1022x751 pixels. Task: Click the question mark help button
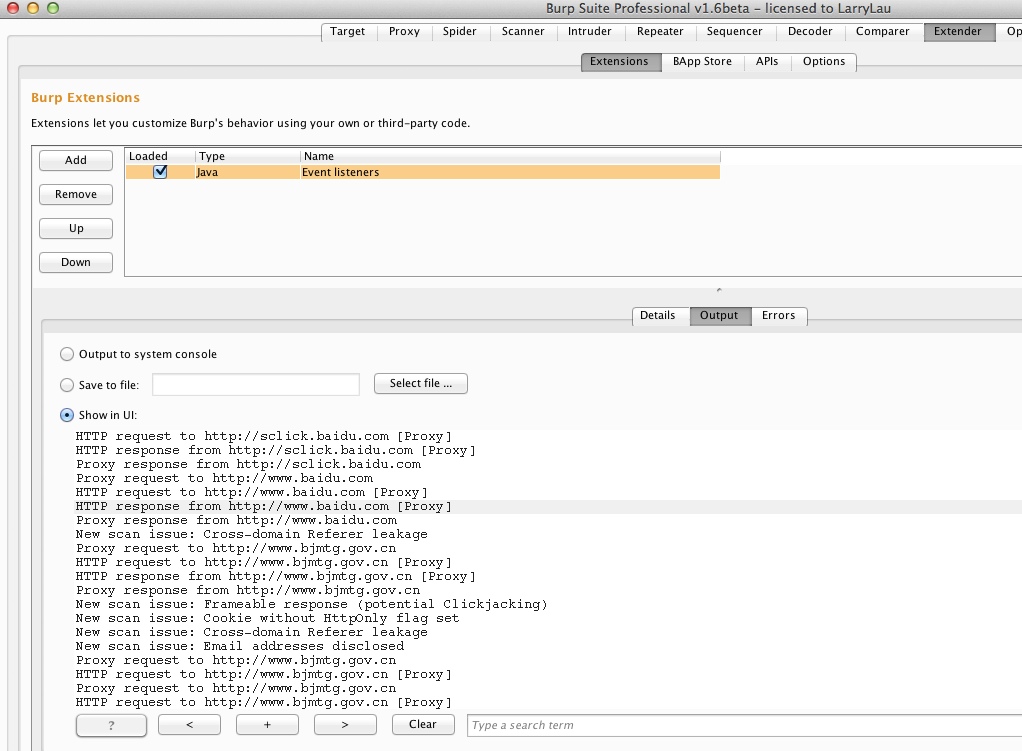(111, 725)
